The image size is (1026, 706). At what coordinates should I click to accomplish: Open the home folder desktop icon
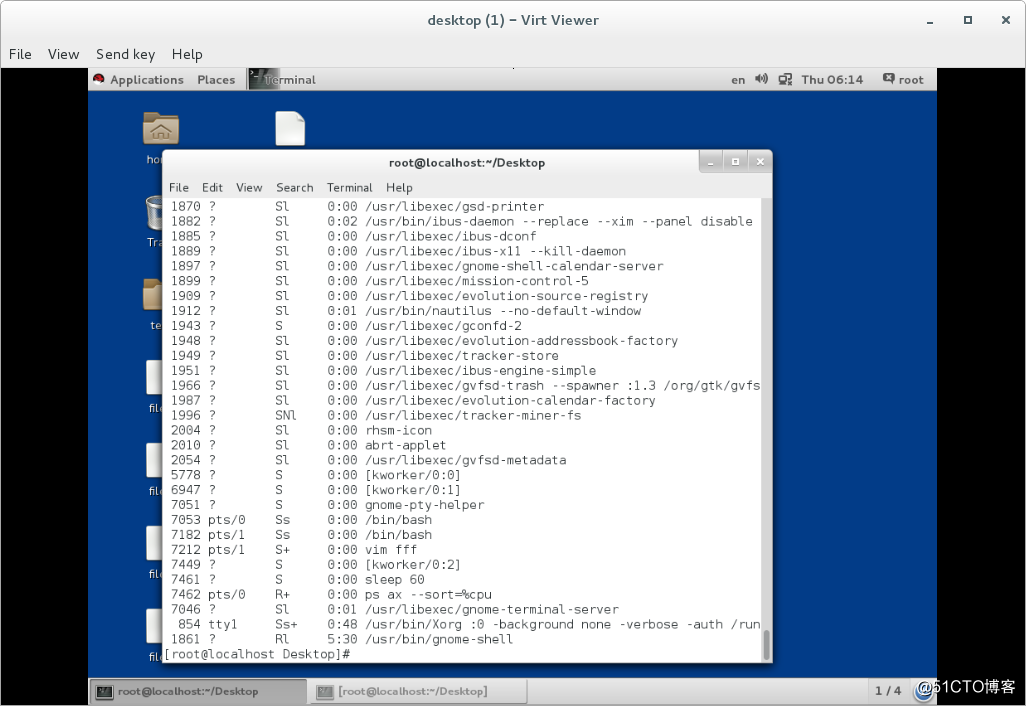160,128
